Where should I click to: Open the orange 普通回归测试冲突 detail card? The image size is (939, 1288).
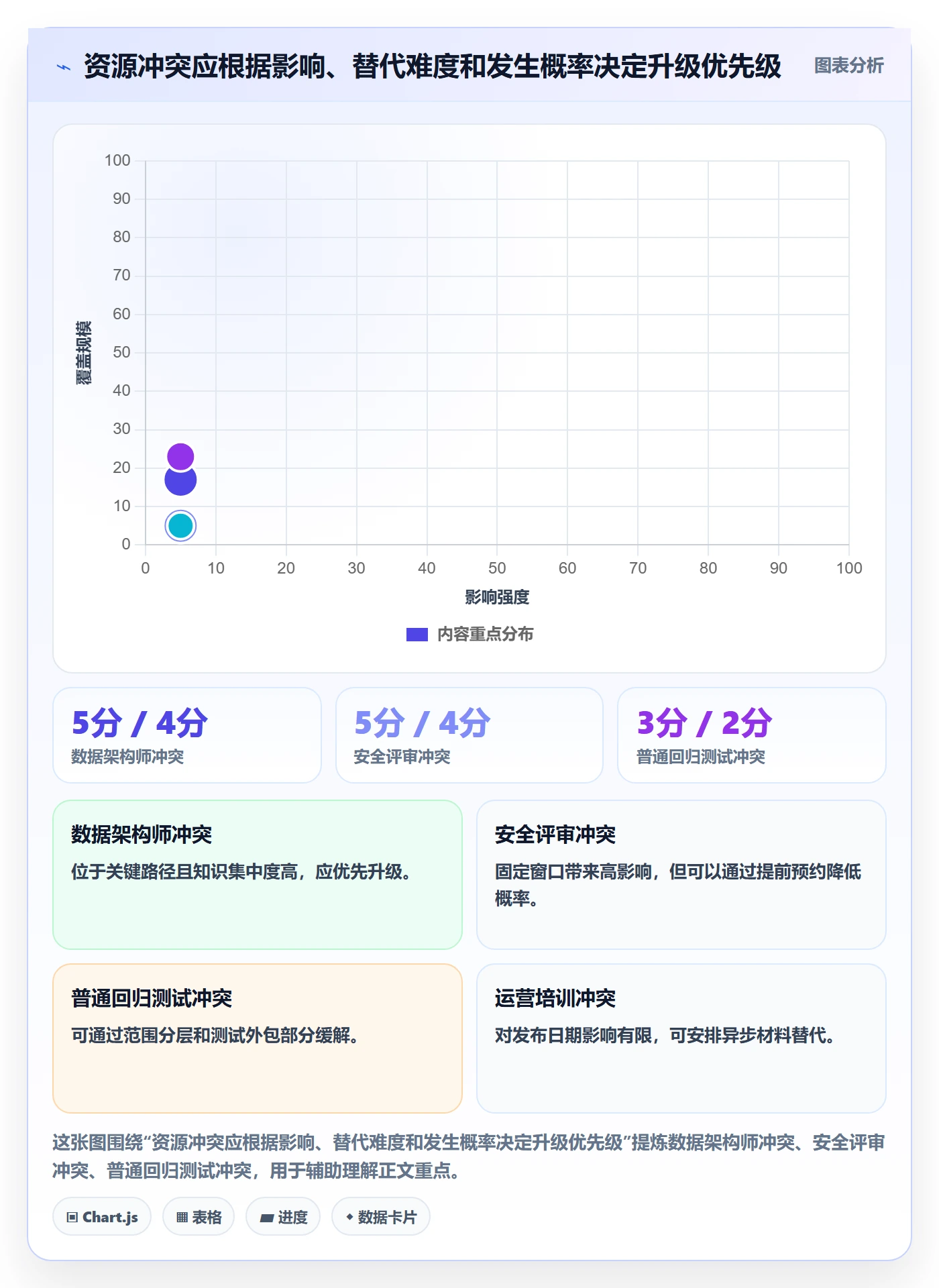click(x=258, y=1038)
